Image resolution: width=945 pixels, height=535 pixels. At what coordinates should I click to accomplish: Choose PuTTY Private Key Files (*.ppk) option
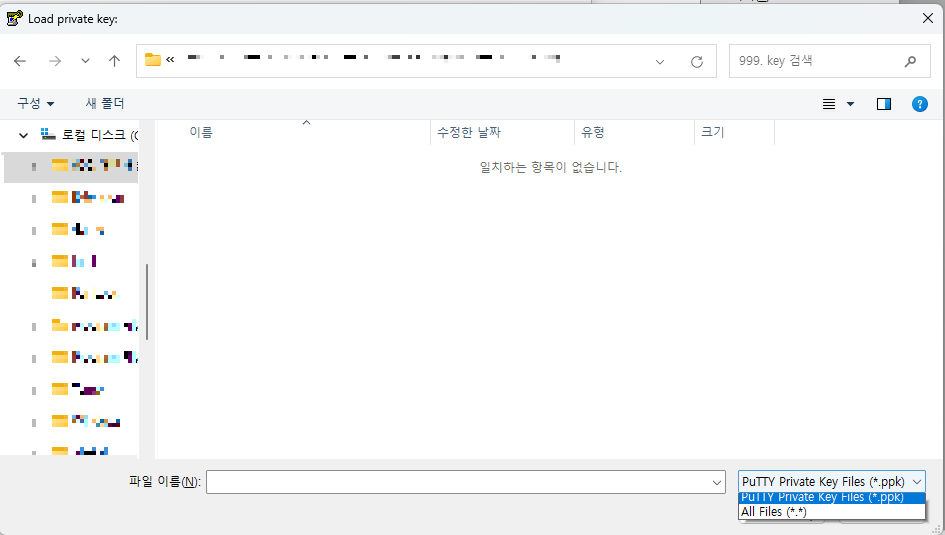(x=832, y=498)
